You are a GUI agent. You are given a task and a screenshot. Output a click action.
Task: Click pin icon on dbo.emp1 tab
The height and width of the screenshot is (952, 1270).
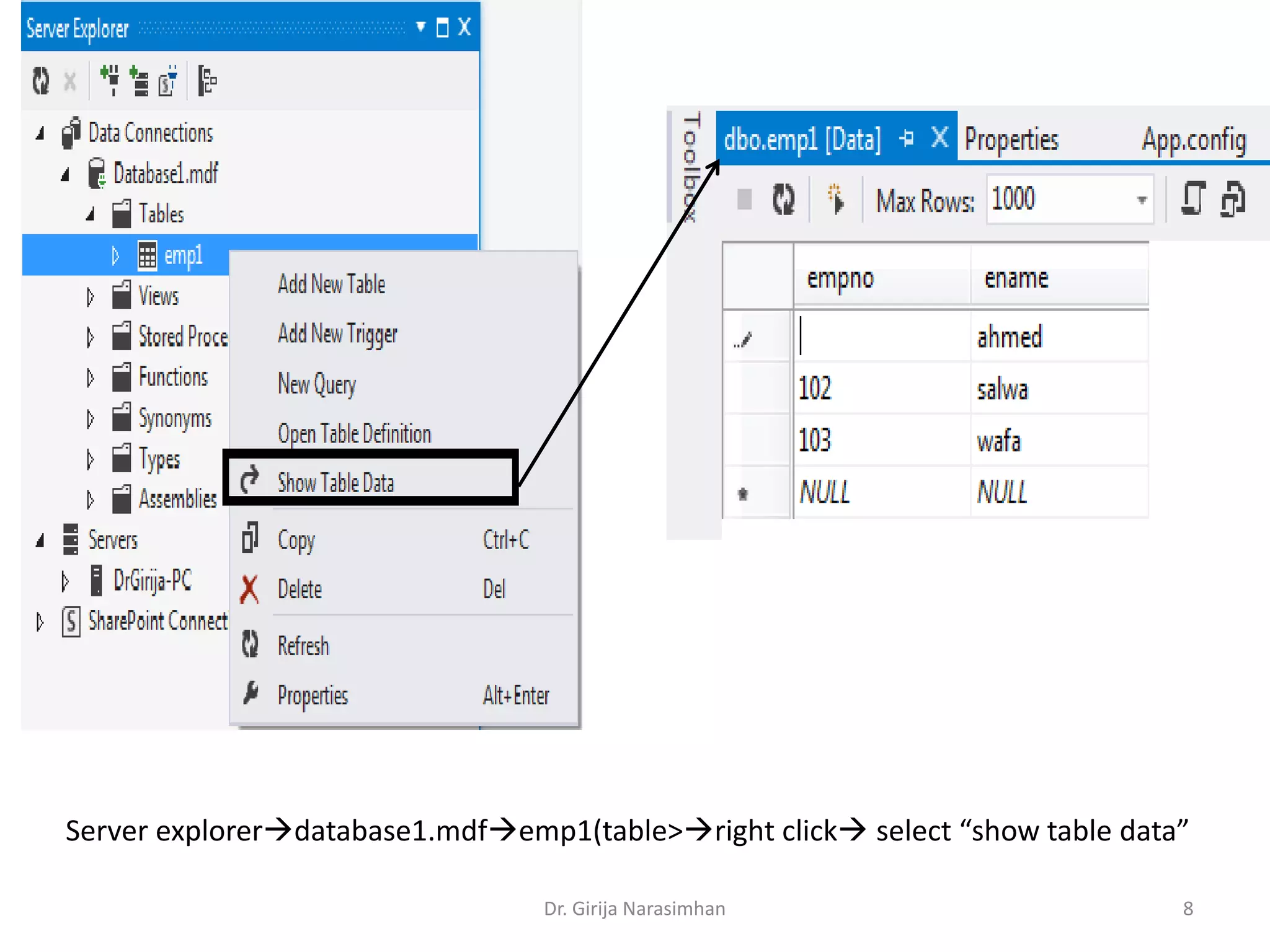click(x=907, y=138)
